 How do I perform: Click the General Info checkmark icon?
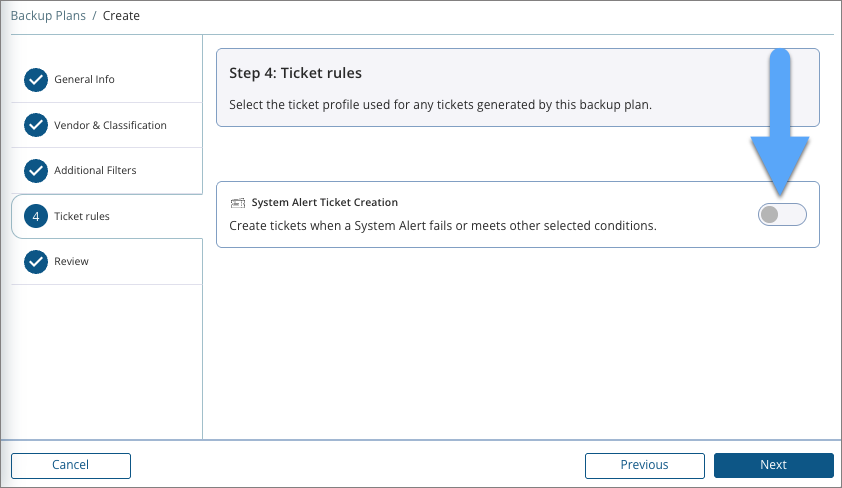[x=36, y=80]
